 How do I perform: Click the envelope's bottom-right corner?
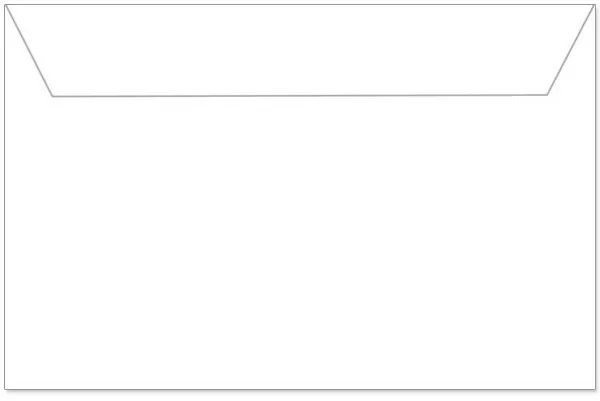click(x=595, y=390)
